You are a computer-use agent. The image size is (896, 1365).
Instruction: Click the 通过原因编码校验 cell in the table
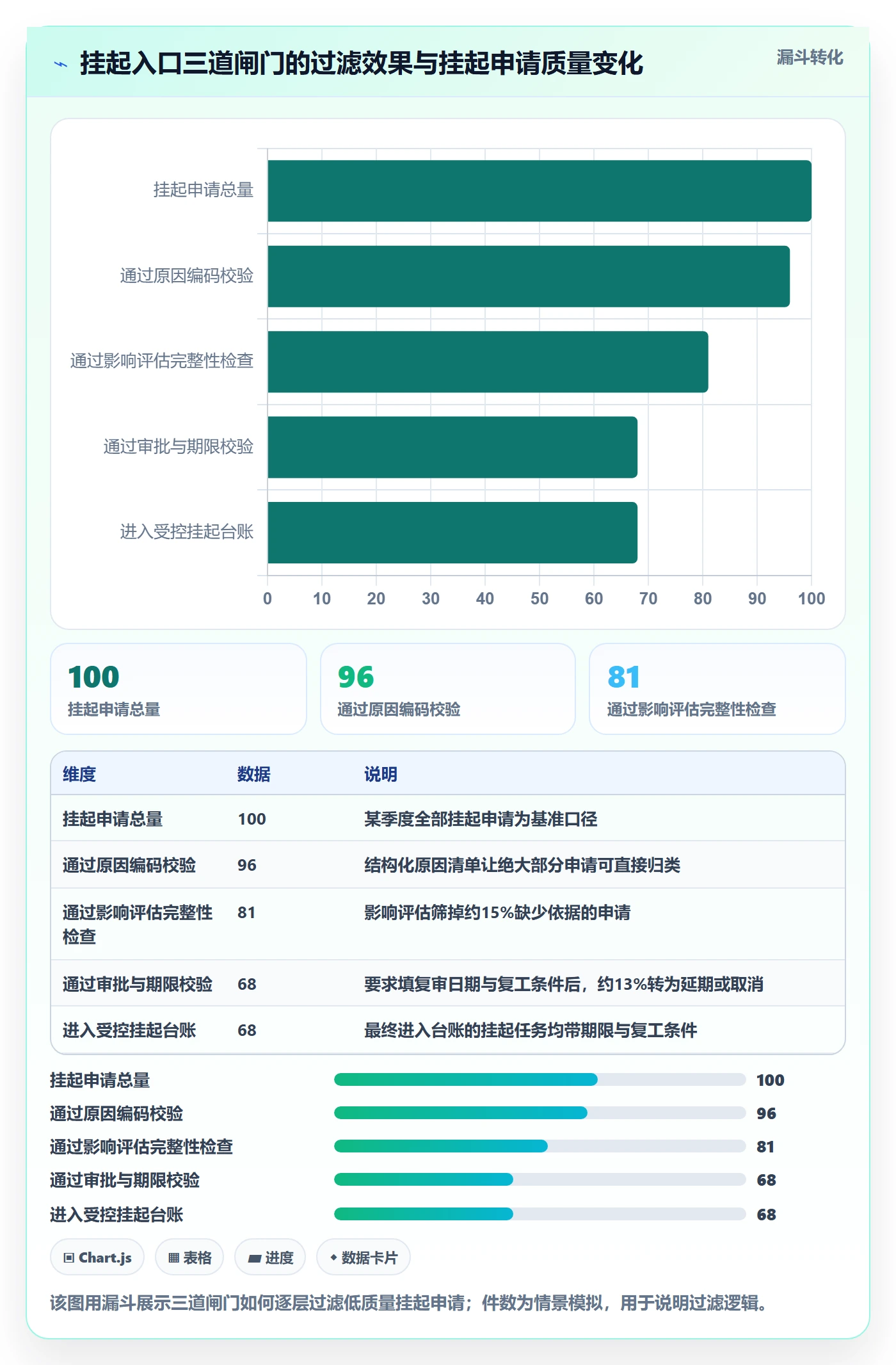click(x=129, y=865)
